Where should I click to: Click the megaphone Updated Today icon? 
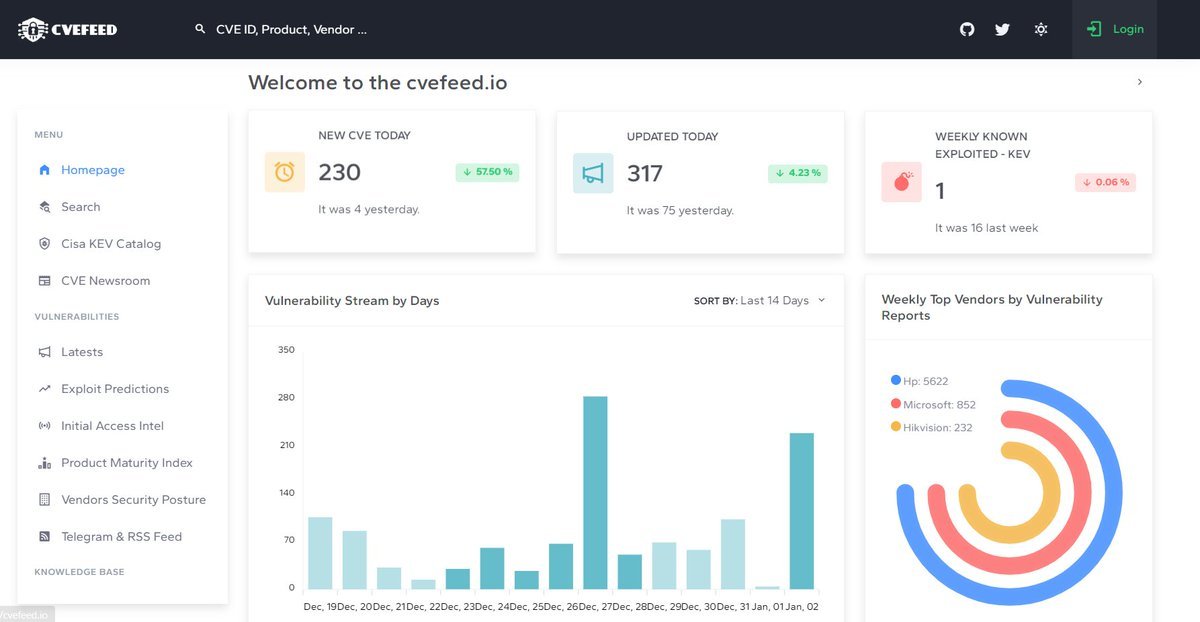(593, 173)
